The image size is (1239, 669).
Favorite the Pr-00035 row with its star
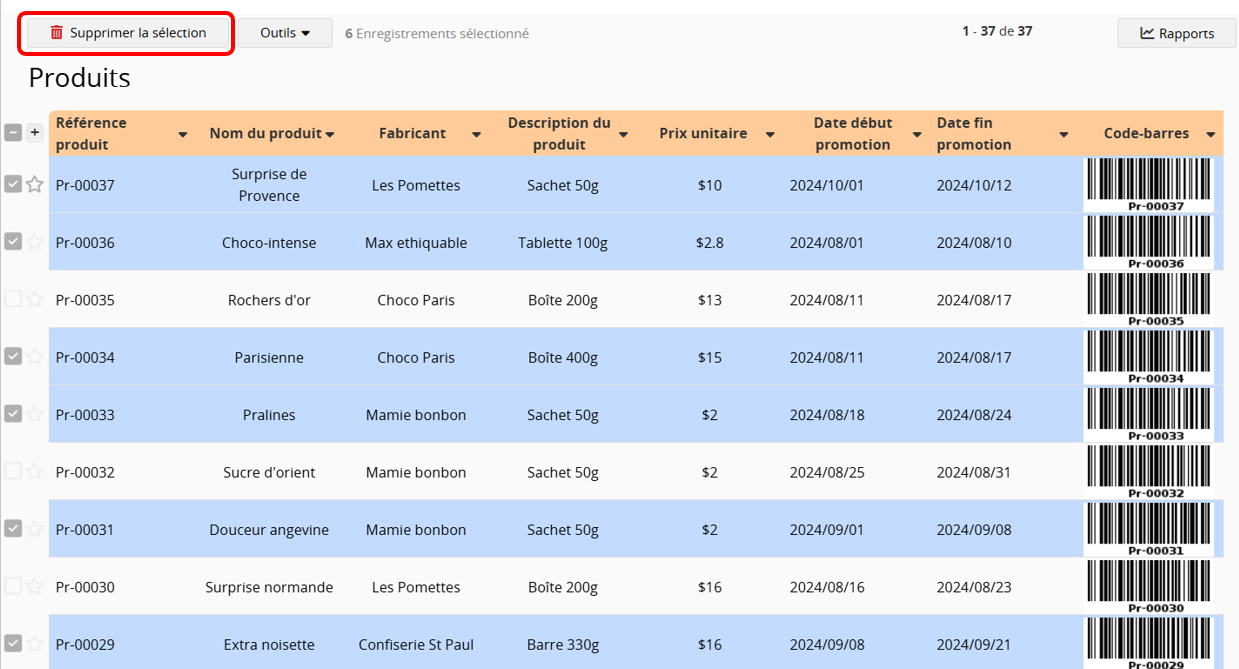(35, 300)
